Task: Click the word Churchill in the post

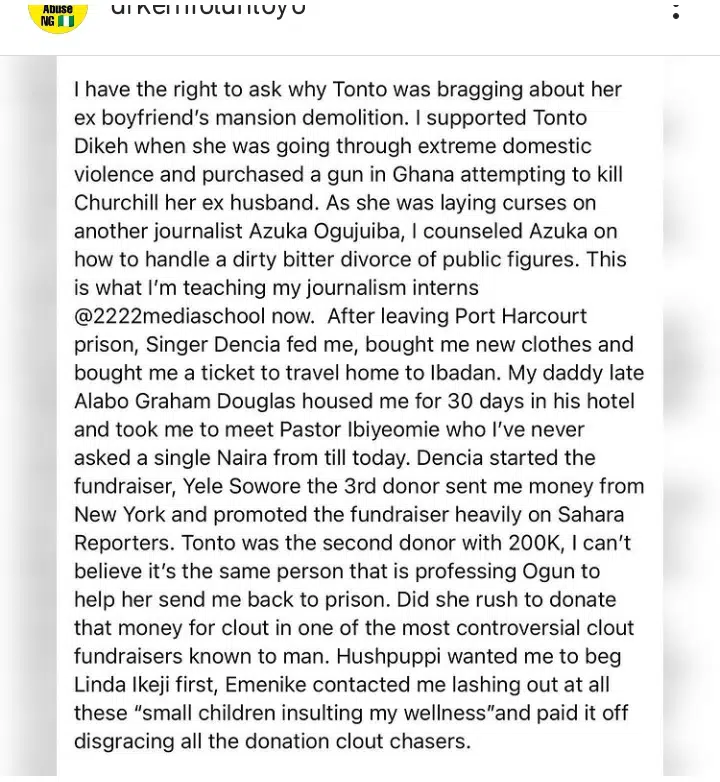Action: (126, 202)
